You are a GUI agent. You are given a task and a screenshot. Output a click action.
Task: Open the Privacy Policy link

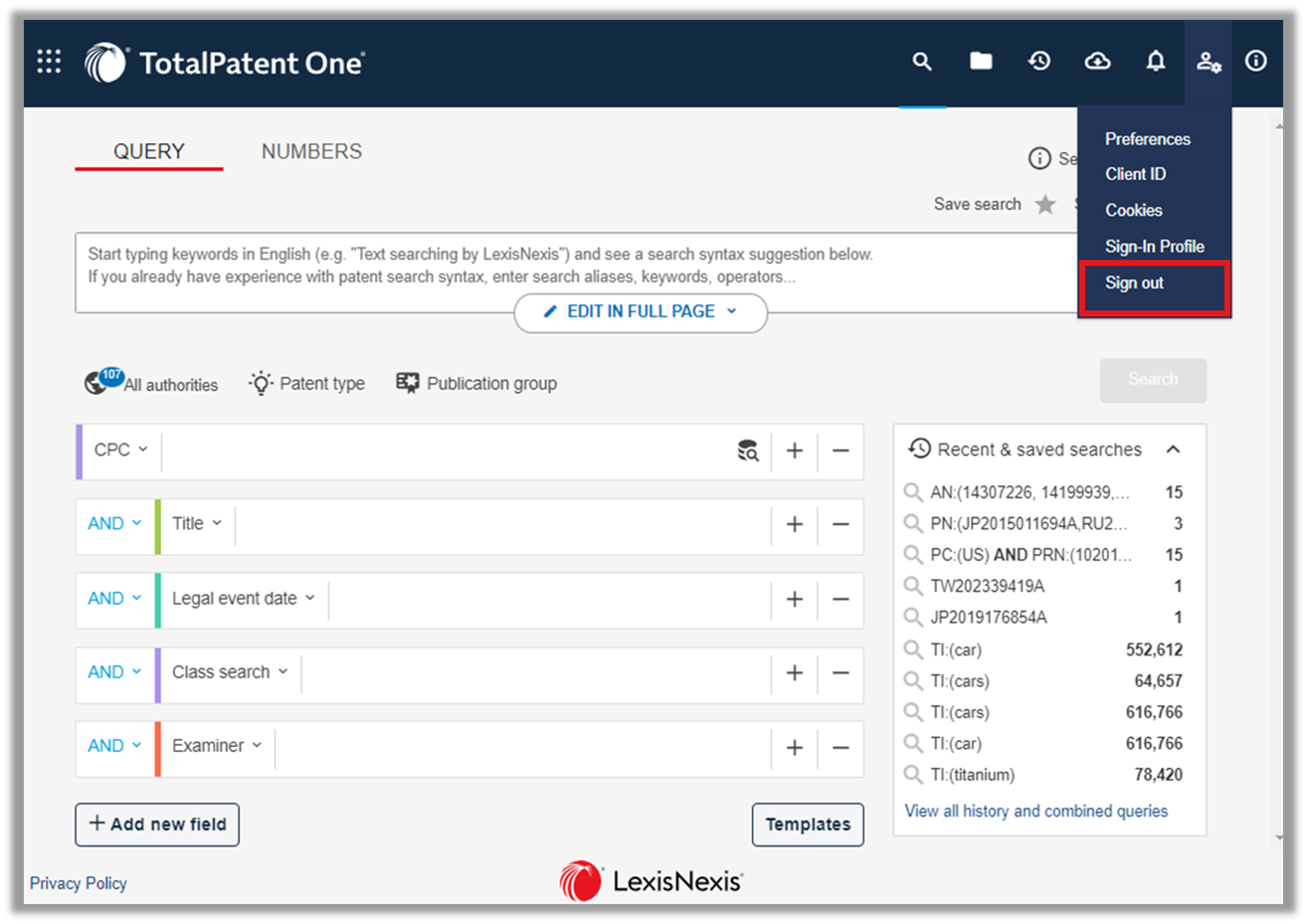click(x=78, y=883)
